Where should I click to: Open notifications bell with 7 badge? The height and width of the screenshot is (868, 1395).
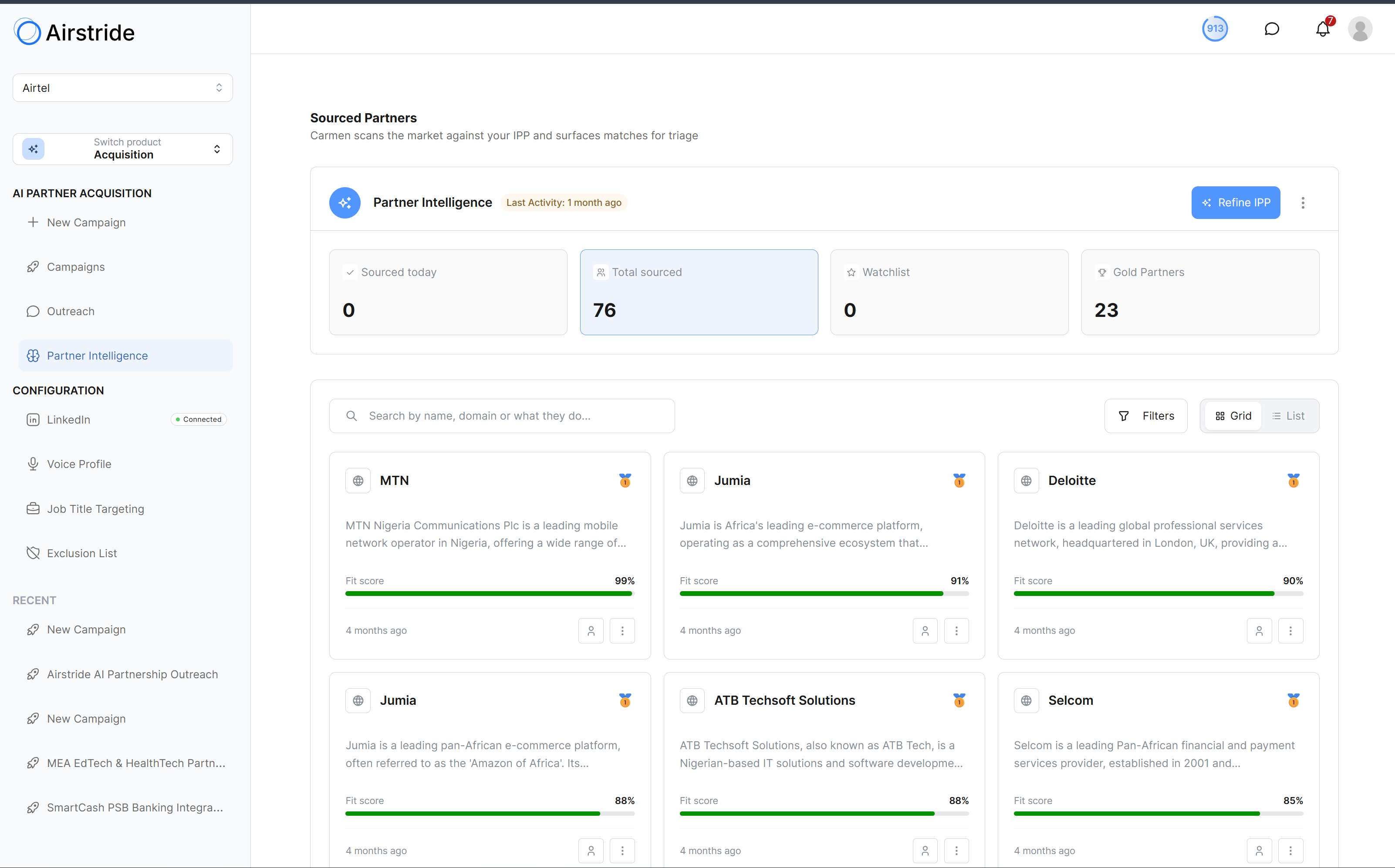tap(1323, 29)
